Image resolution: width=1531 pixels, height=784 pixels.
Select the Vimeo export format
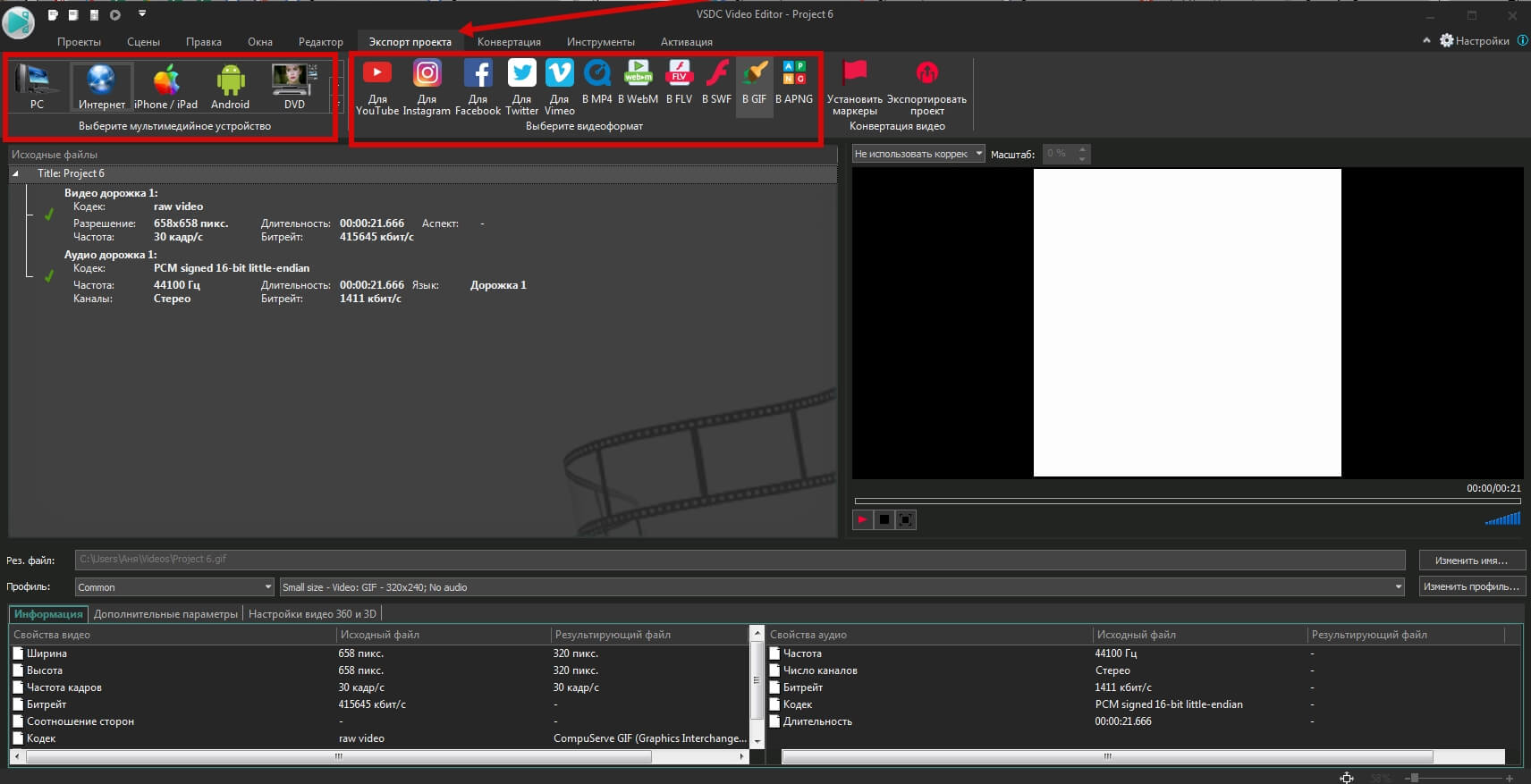pyautogui.click(x=559, y=74)
